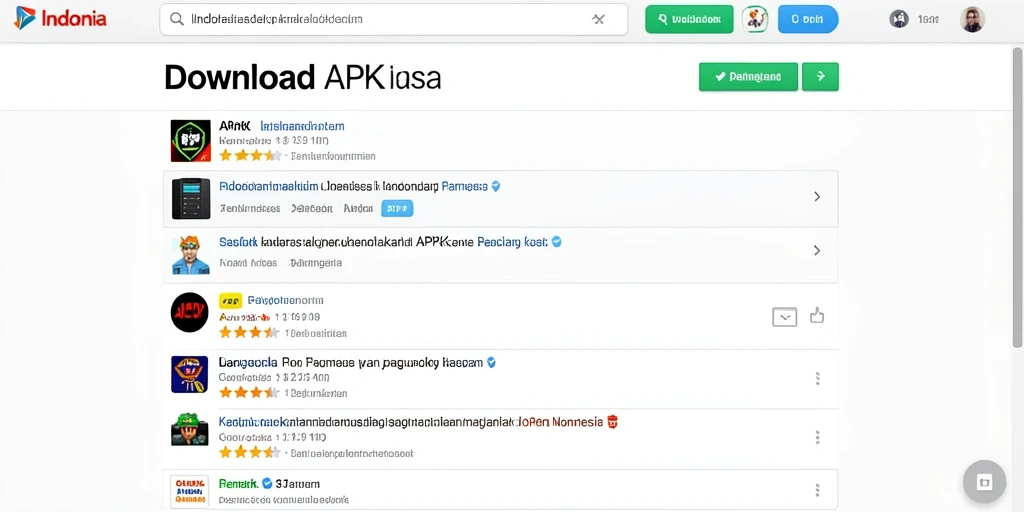Open the black circle app icon with red text
Viewport: 1024px width, 512px height.
(x=189, y=312)
